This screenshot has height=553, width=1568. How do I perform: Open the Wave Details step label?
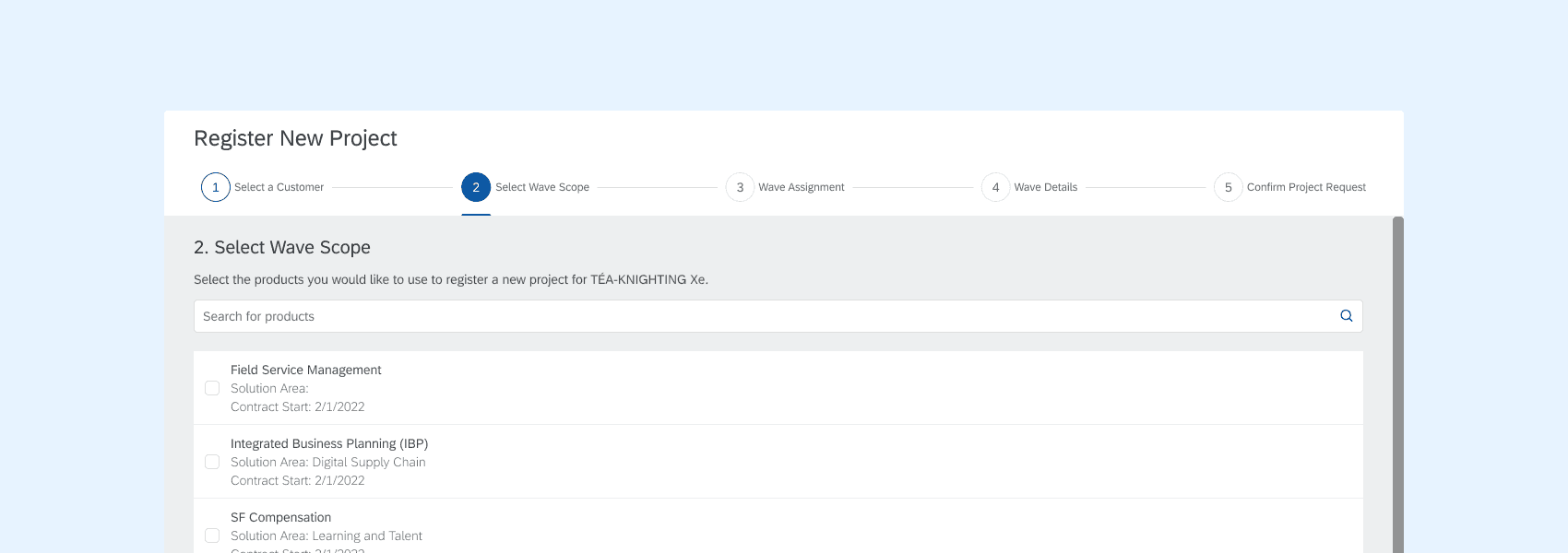1046,187
